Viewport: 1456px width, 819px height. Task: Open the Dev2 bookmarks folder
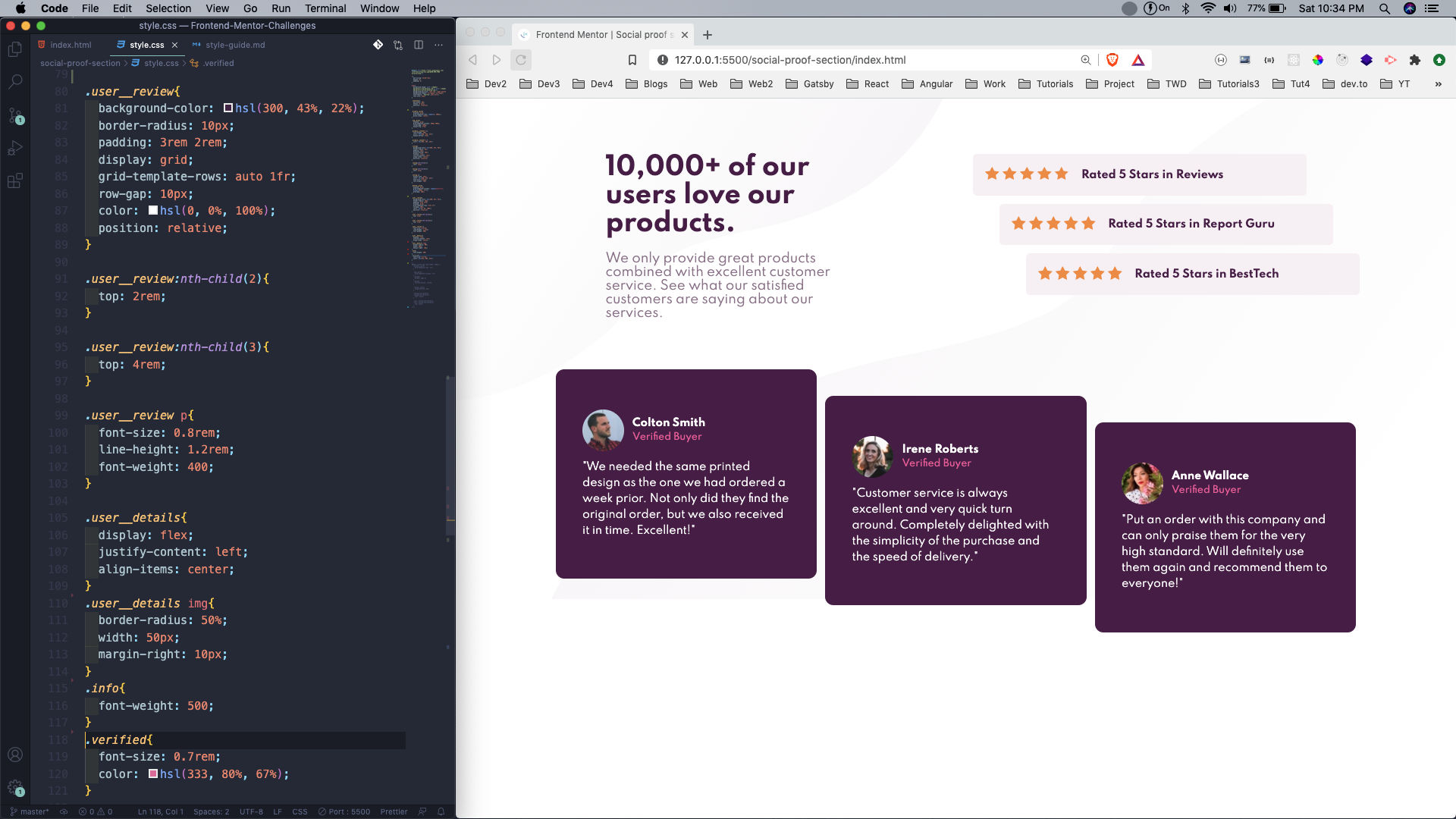point(487,84)
